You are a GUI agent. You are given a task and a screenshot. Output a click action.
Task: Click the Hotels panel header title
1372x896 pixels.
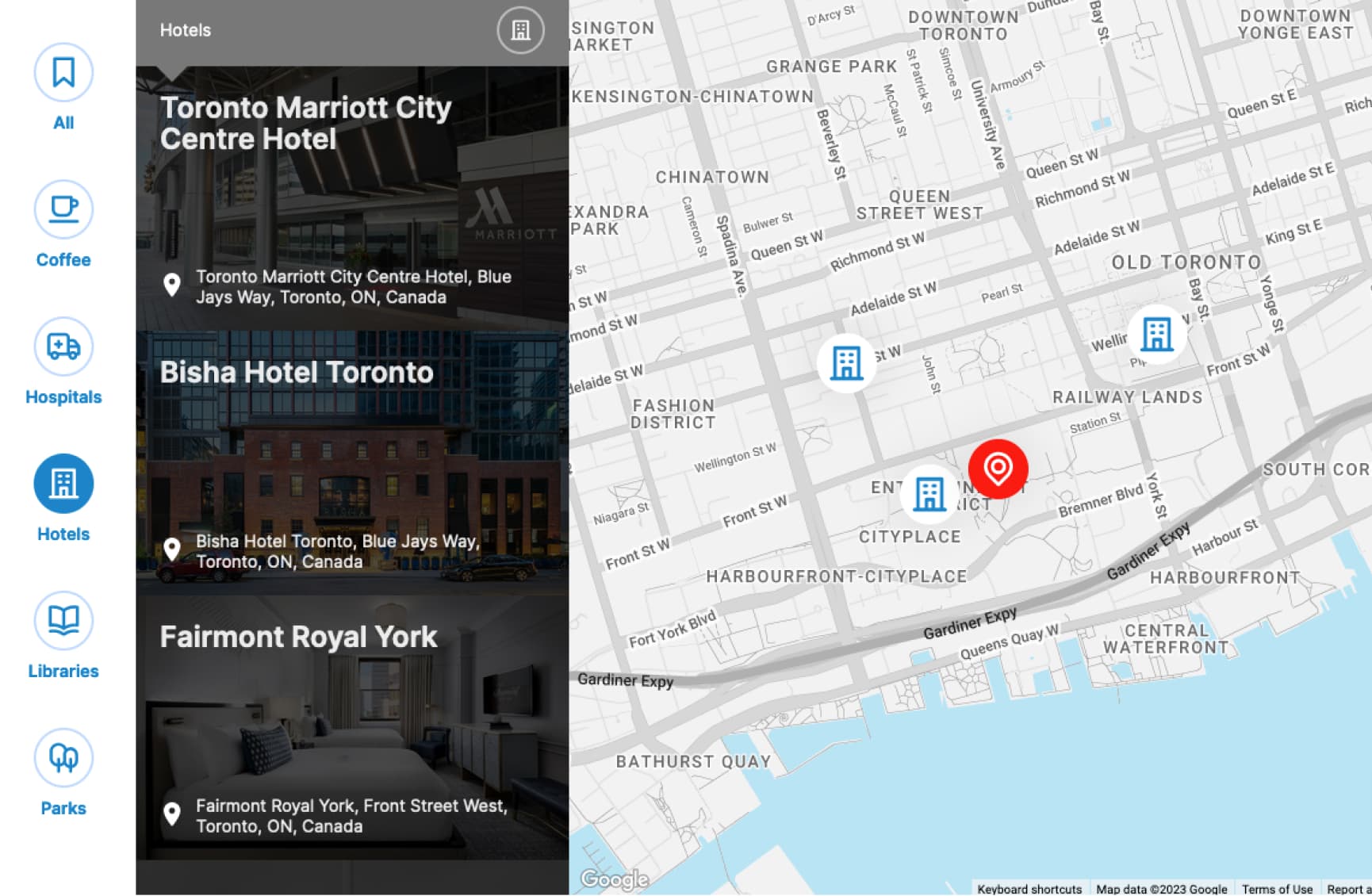point(186,30)
